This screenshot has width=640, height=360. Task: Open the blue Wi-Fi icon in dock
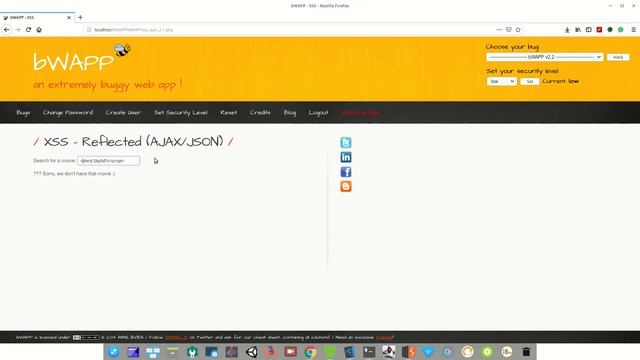pos(428,352)
